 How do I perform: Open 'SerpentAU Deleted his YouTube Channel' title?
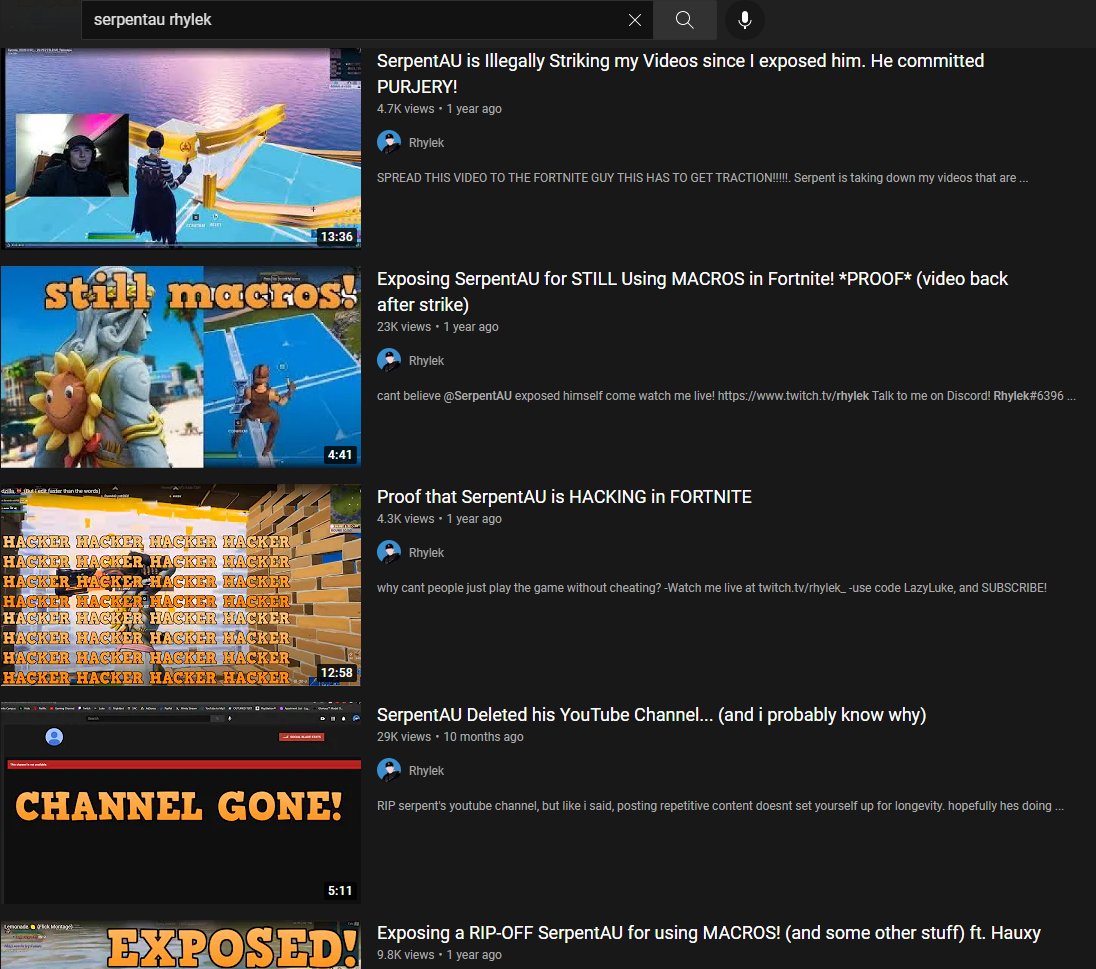click(x=651, y=715)
